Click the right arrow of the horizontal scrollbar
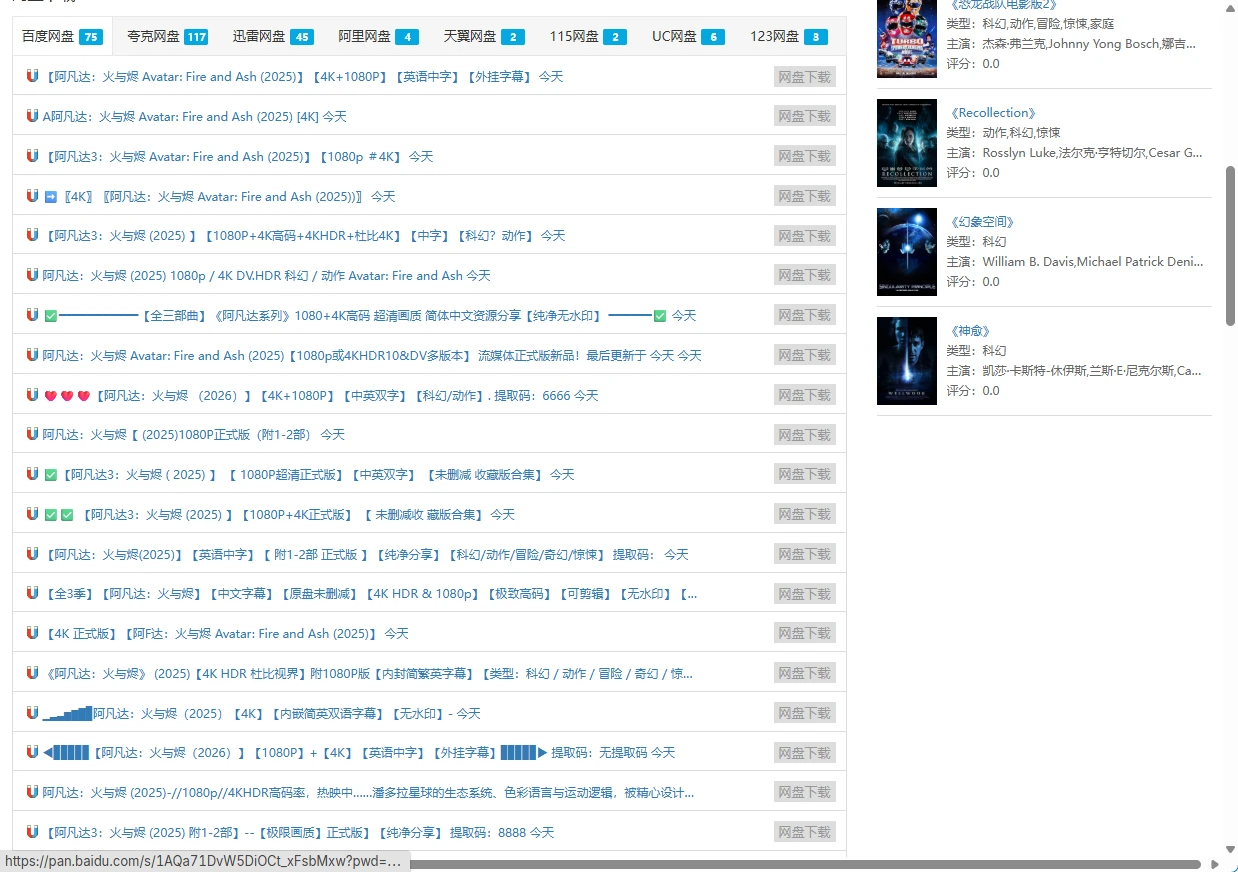The image size is (1238, 872). coord(1215,864)
